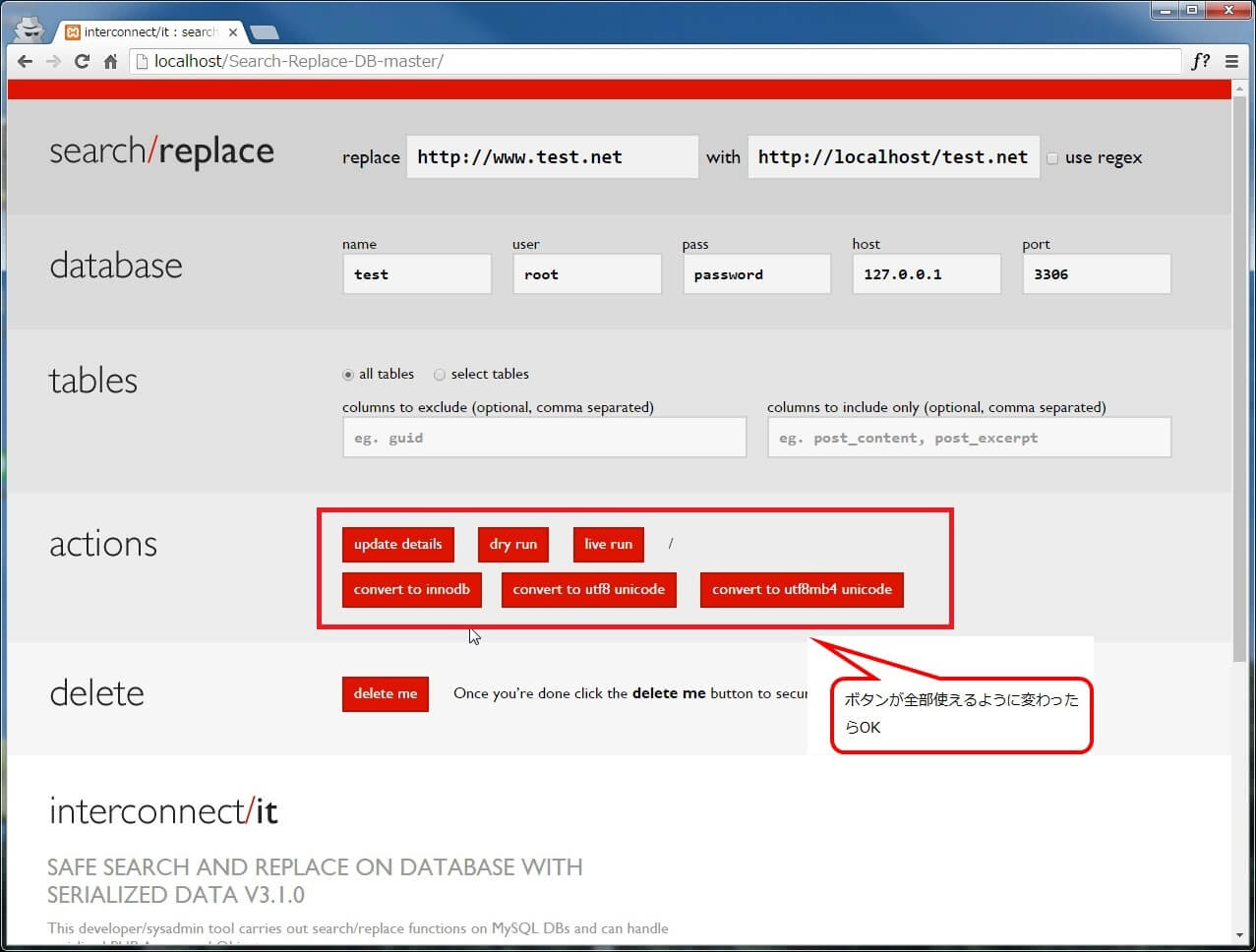1256x952 pixels.
Task: Enable the use regex checkbox
Action: [x=1052, y=158]
